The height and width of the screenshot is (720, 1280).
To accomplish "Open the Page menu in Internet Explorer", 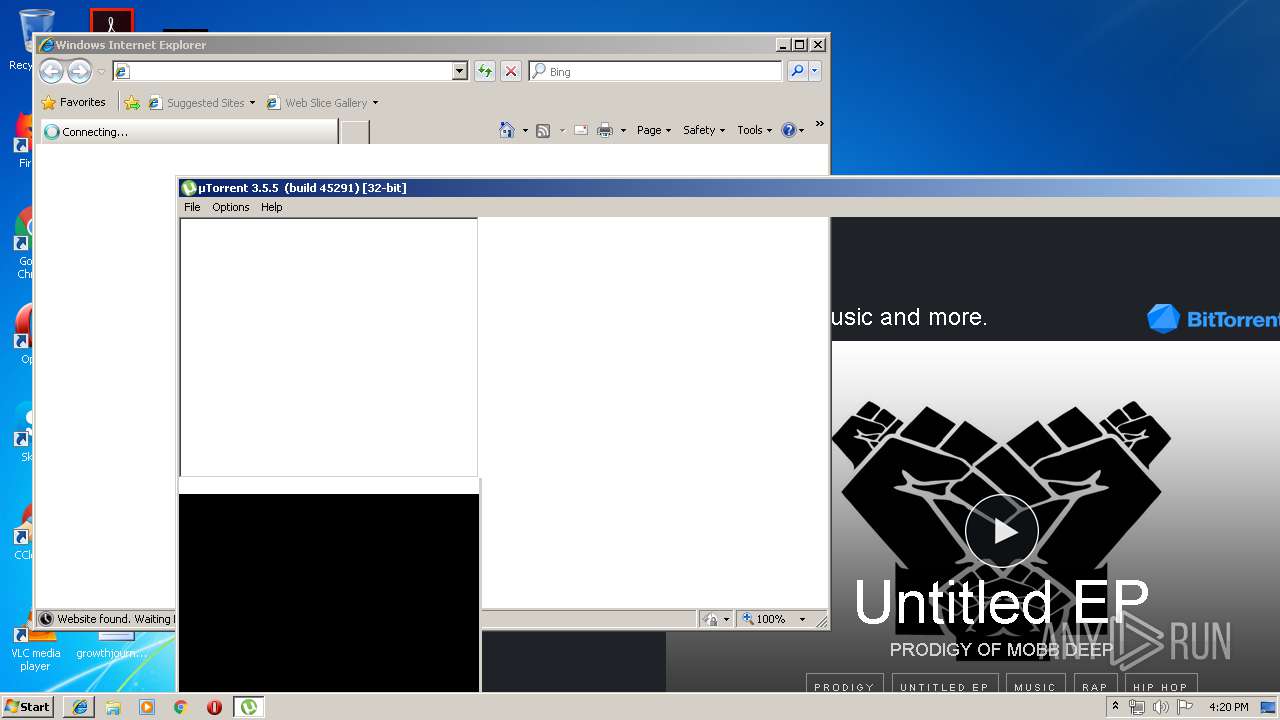I will [654, 130].
